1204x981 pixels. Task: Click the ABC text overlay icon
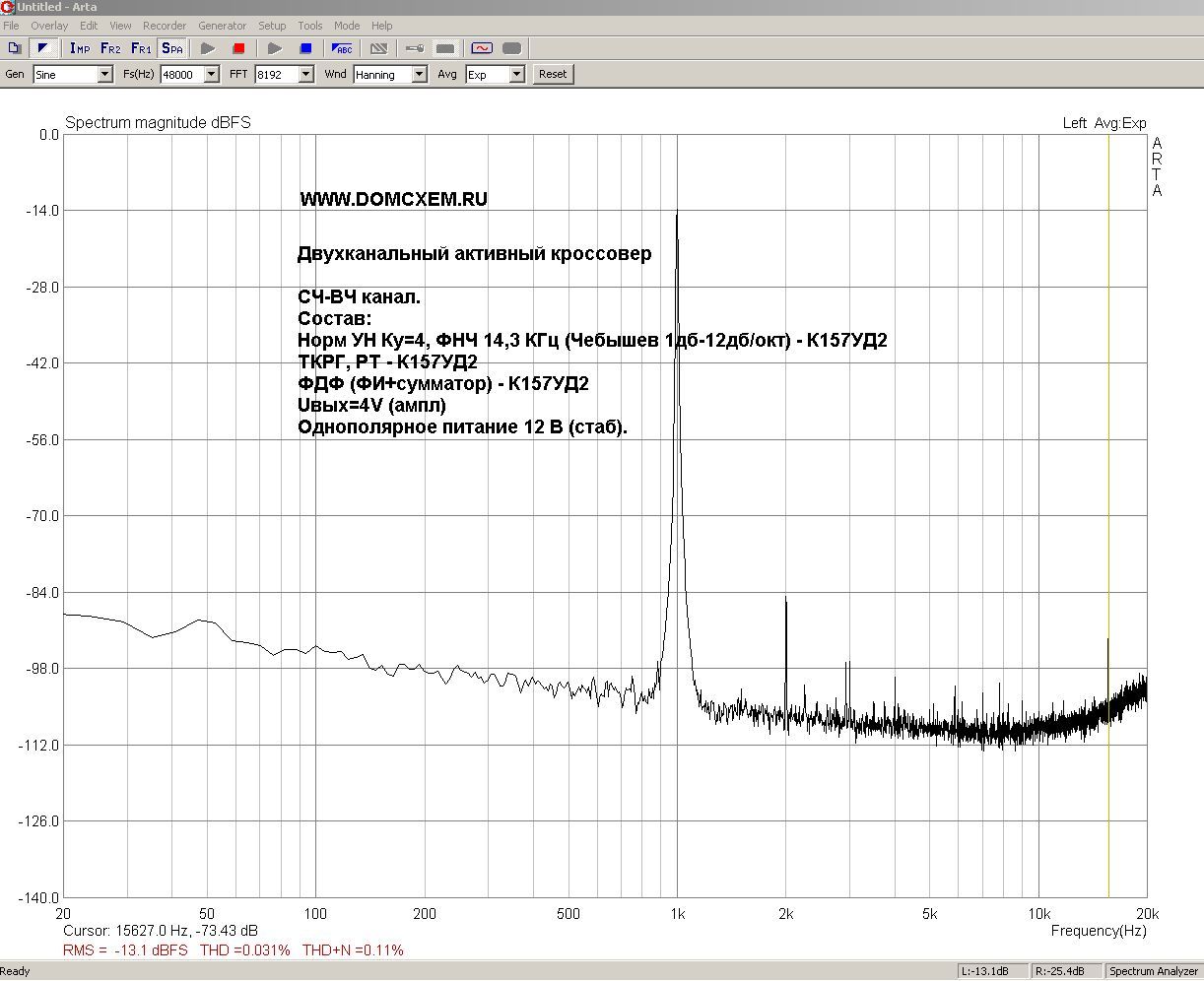click(343, 48)
